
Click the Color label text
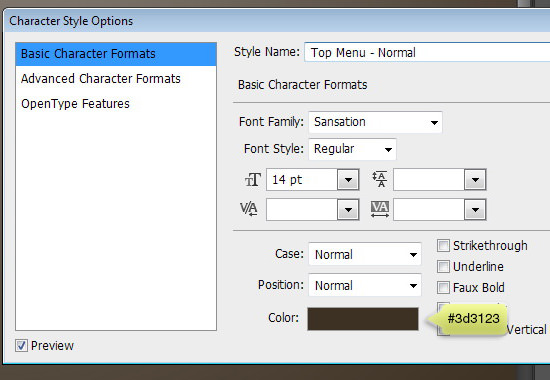[283, 318]
